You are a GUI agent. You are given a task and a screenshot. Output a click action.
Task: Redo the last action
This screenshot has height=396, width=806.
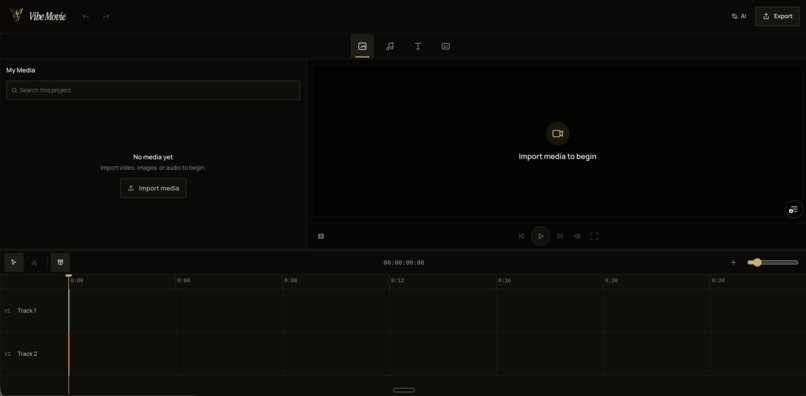tap(106, 16)
